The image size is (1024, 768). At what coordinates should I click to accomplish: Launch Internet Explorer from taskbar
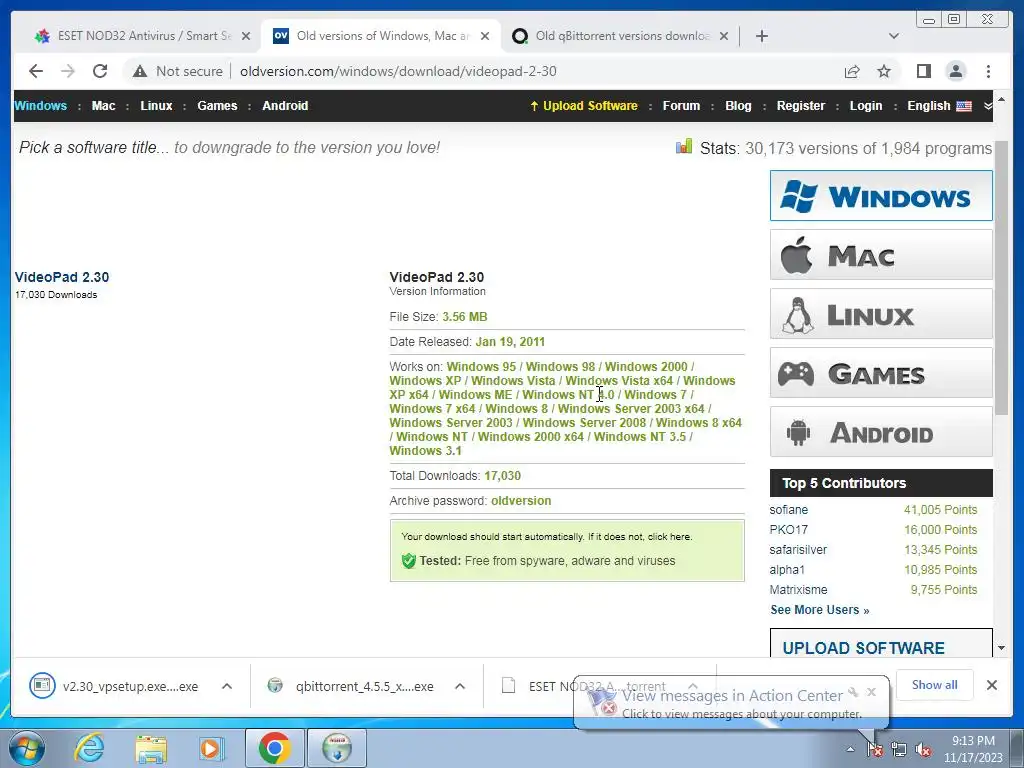click(89, 748)
